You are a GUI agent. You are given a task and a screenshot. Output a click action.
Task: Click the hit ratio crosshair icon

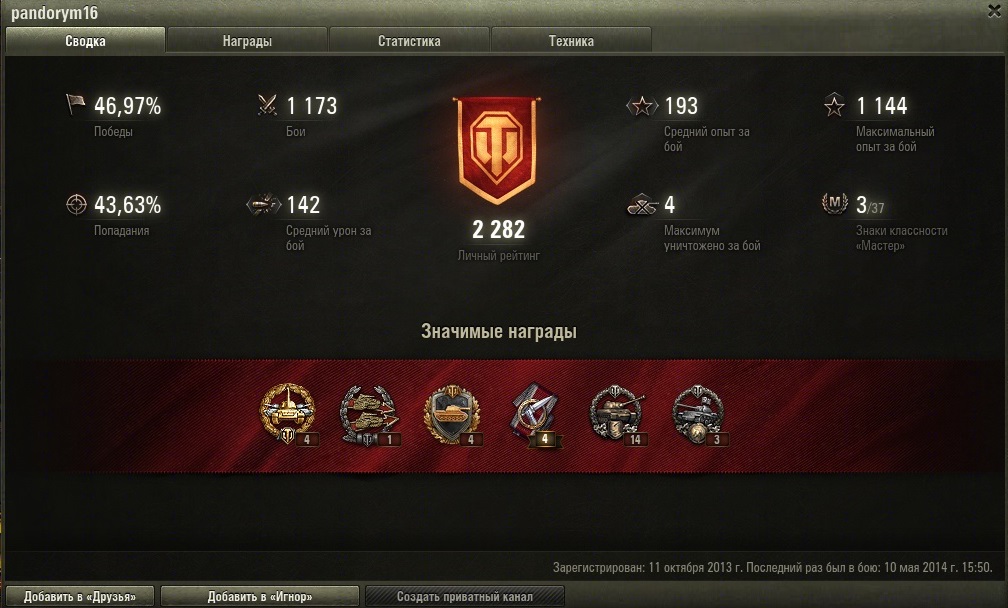(x=76, y=204)
